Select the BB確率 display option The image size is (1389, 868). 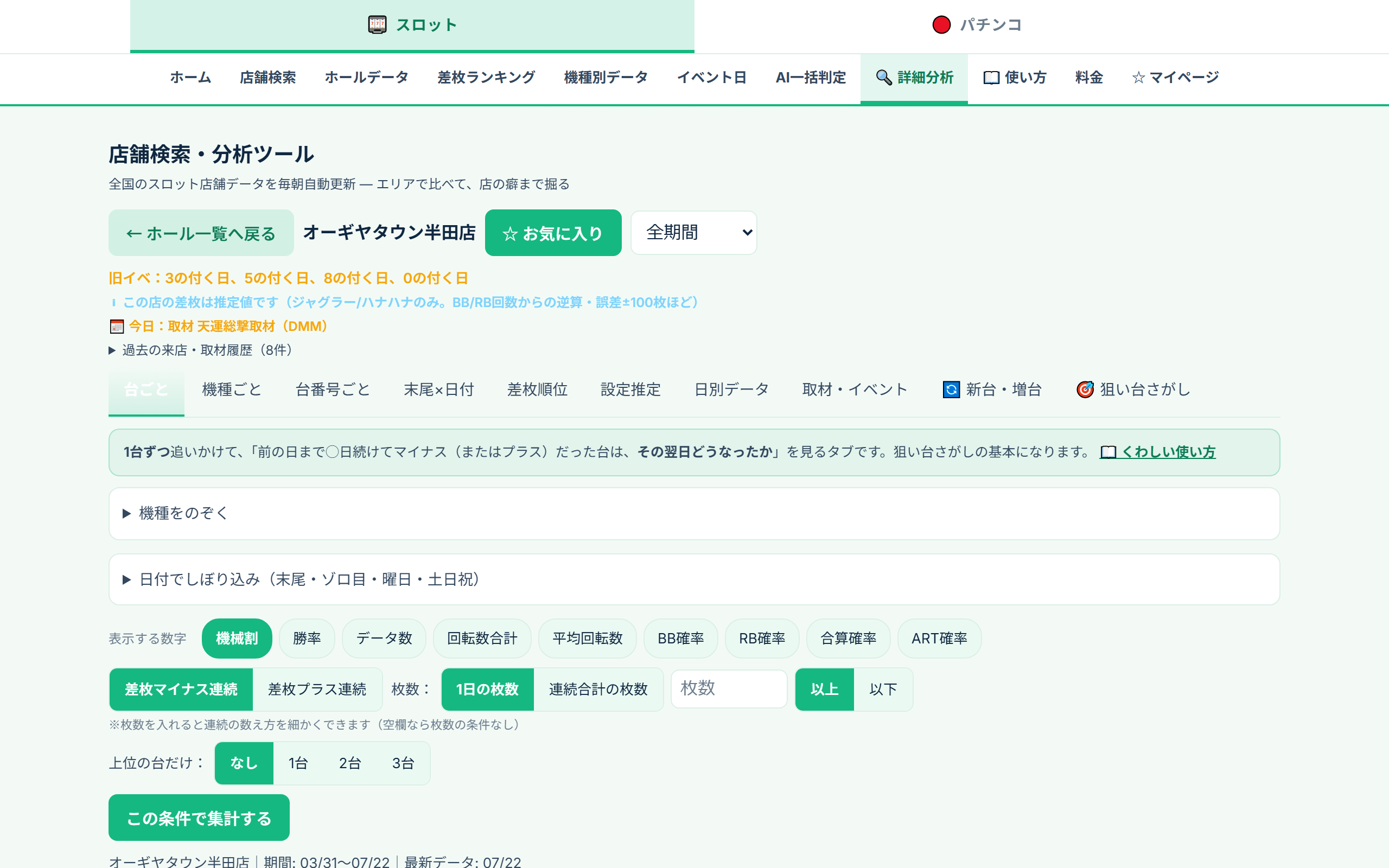coord(681,639)
